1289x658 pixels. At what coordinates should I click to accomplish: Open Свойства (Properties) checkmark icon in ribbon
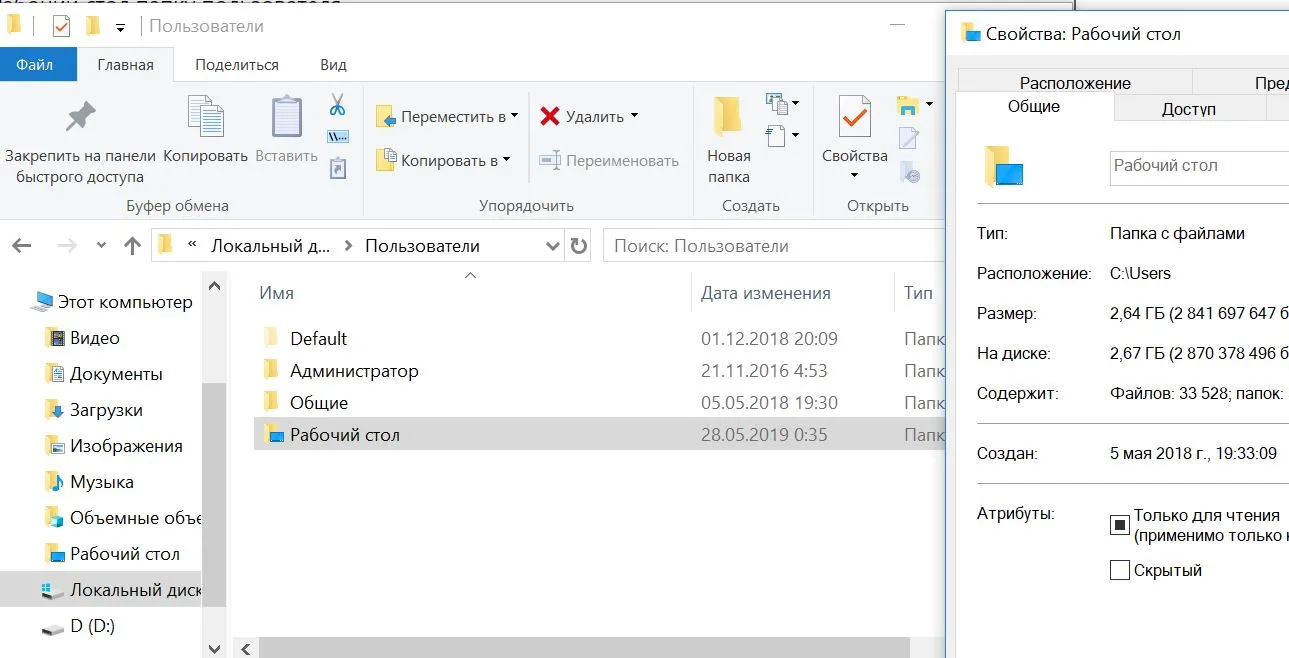[x=854, y=117]
